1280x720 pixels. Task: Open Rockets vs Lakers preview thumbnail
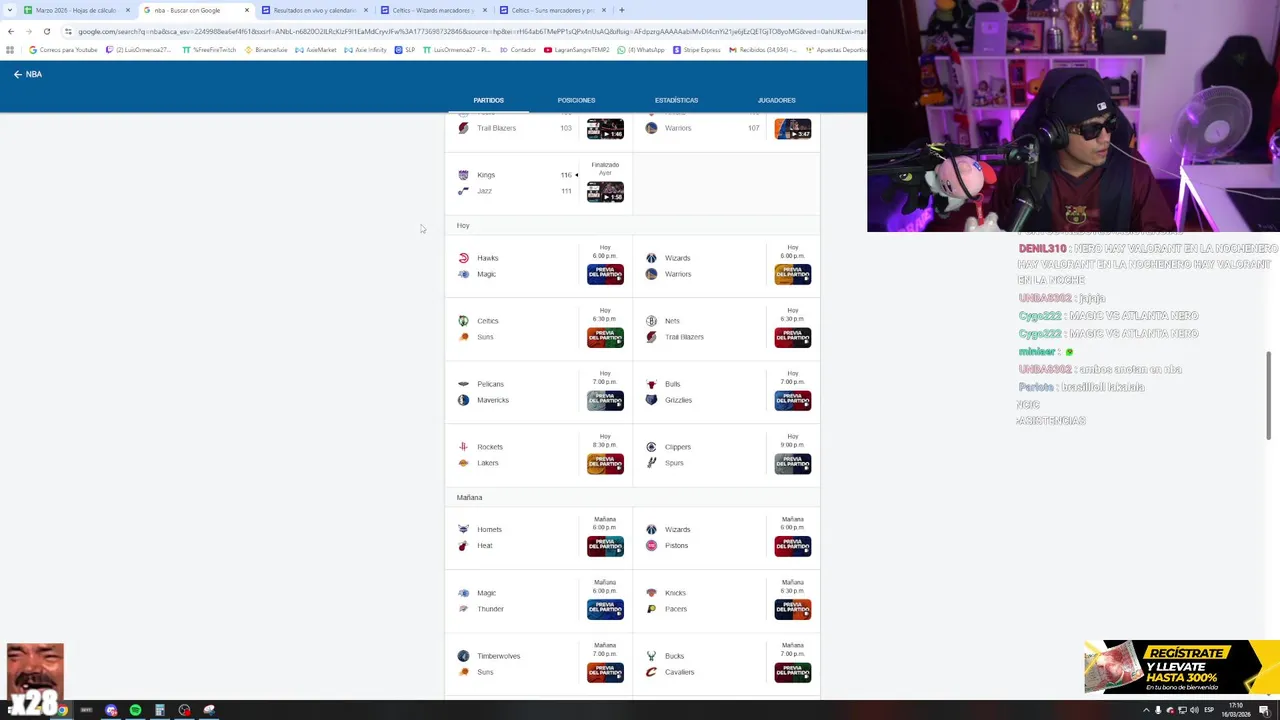tap(605, 463)
